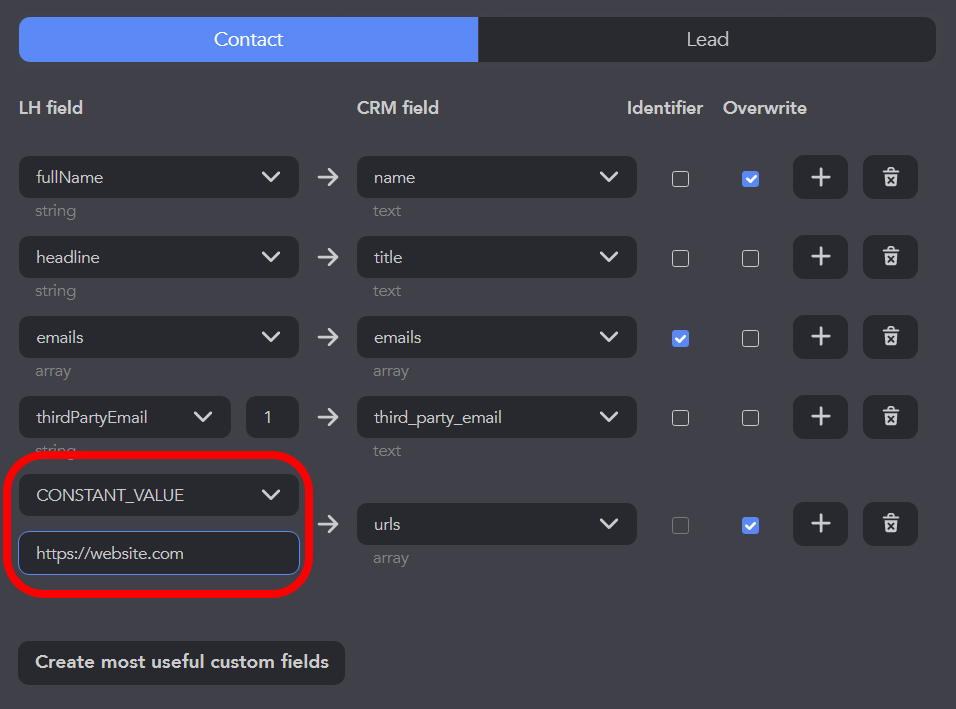Enable Identifier checkbox for name field
This screenshot has height=709, width=956.
coord(680,179)
